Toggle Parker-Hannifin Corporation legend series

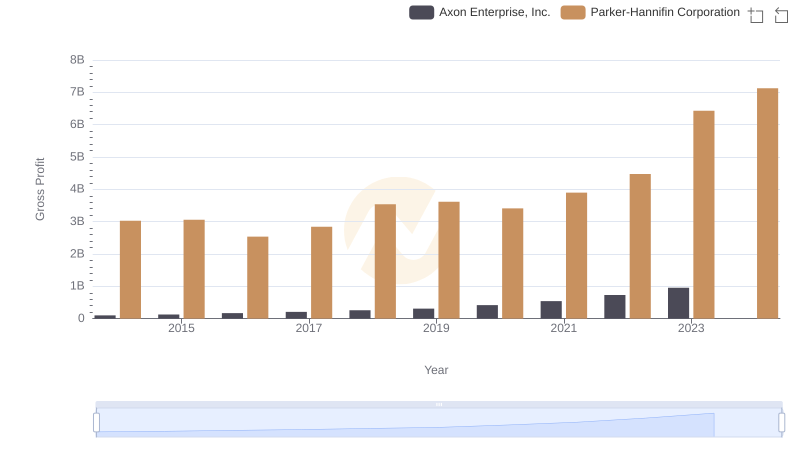point(650,12)
